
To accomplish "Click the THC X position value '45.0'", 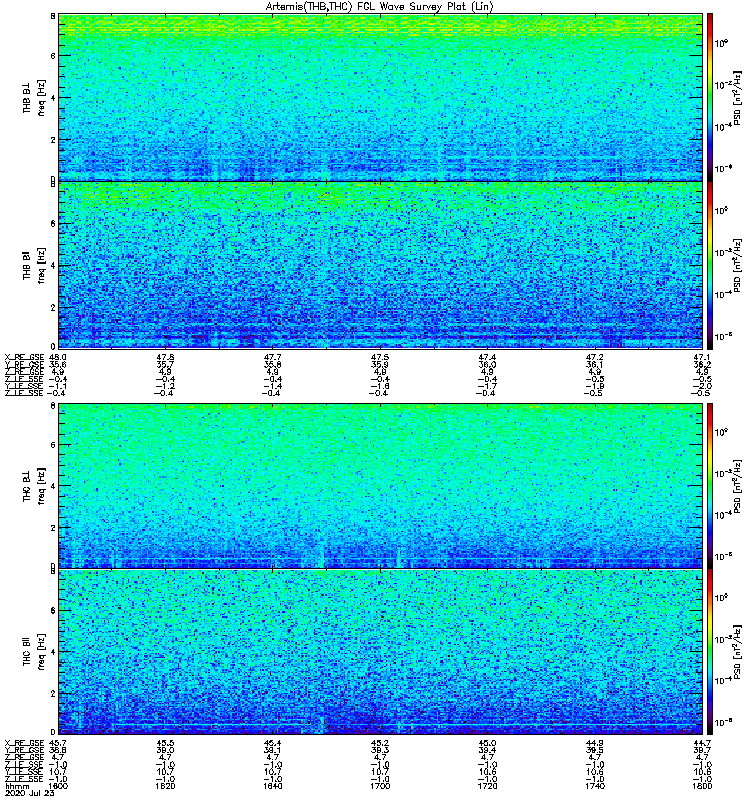I will tap(487, 743).
